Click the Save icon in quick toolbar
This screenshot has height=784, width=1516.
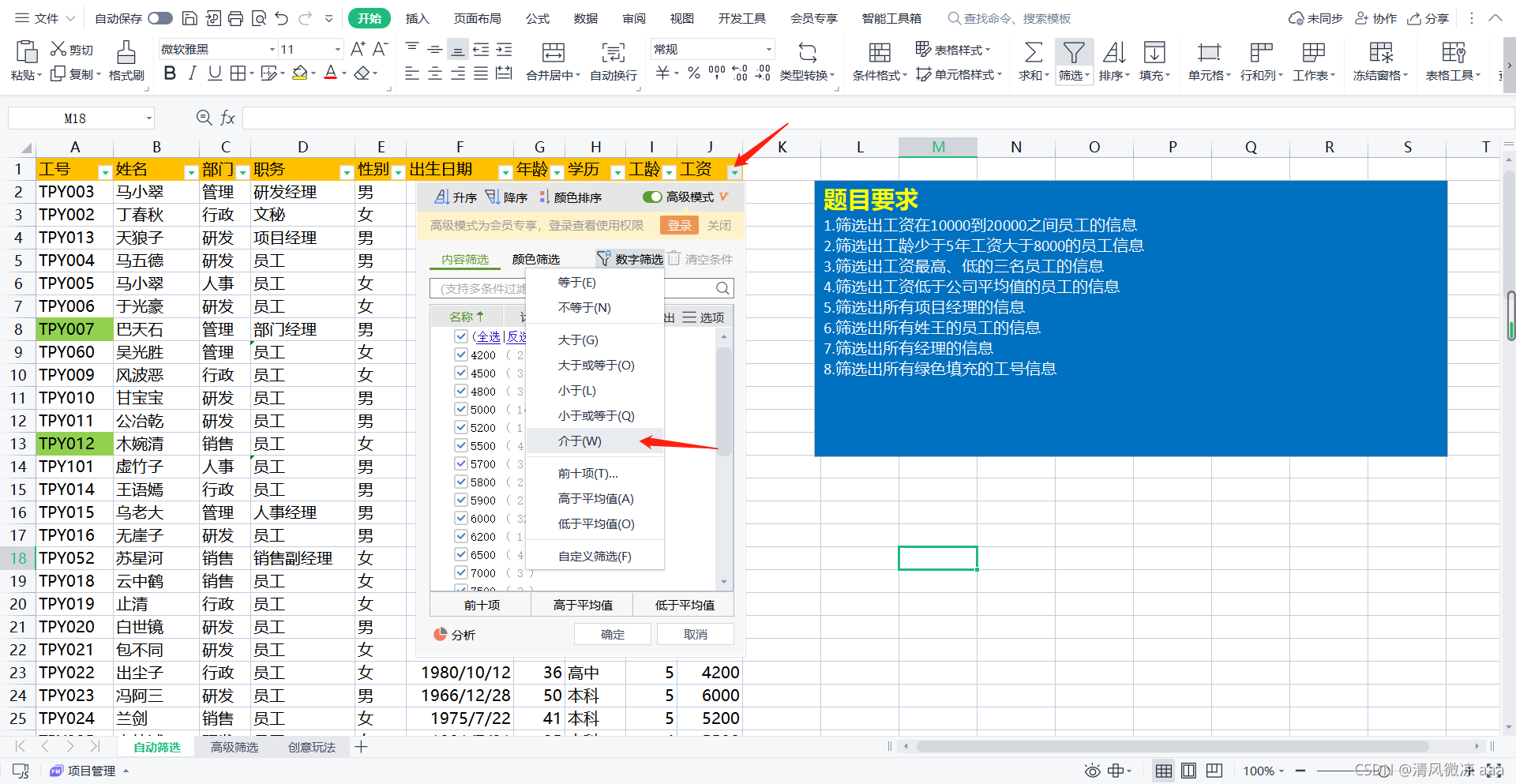pos(189,18)
